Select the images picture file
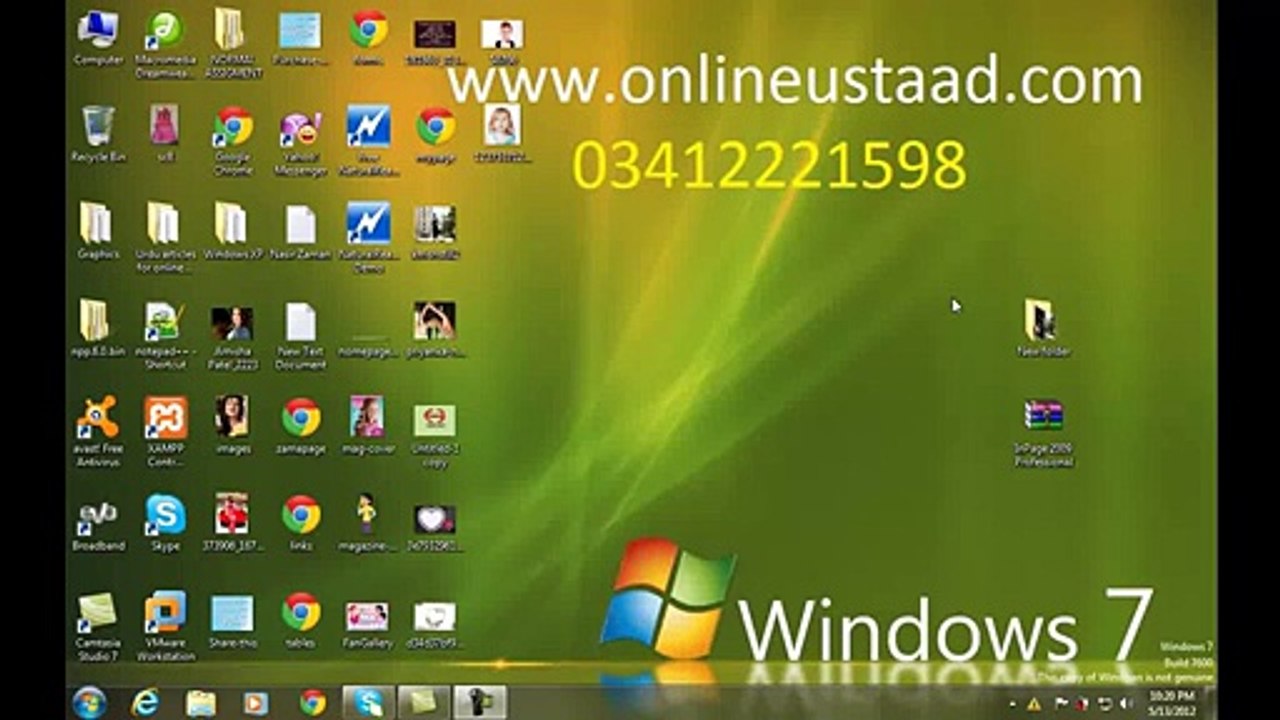Image resolution: width=1280 pixels, height=720 pixels. 233,426
